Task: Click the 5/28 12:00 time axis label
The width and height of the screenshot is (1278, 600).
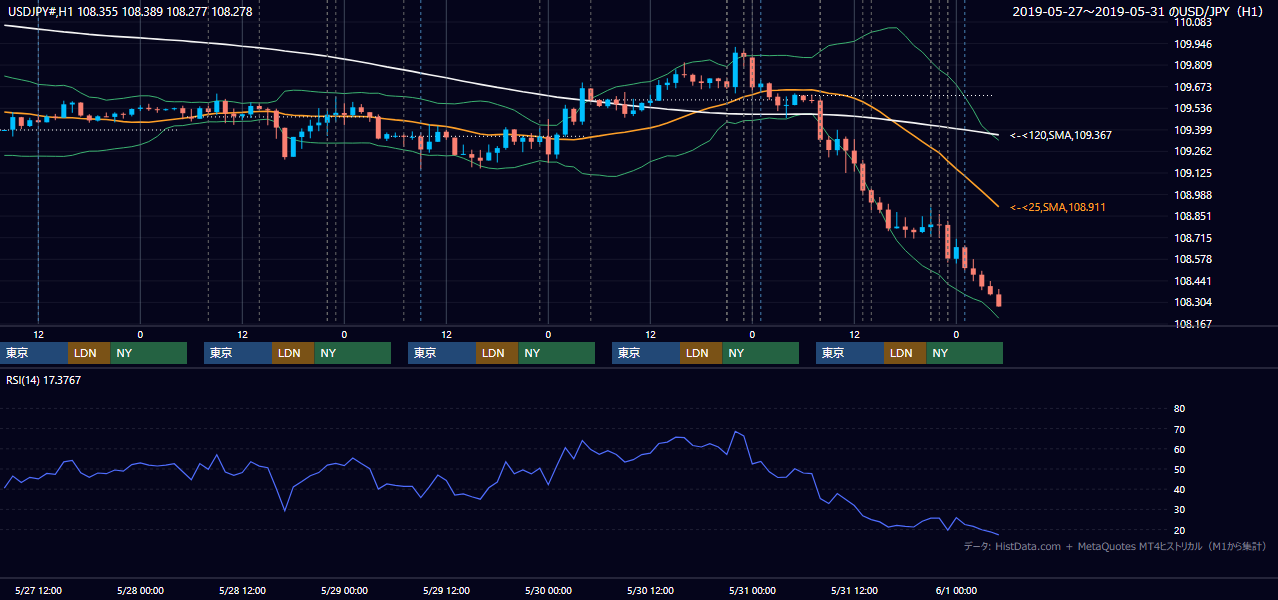Action: click(x=241, y=590)
